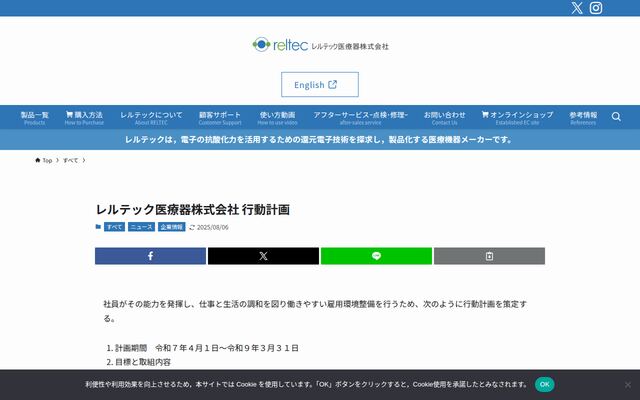Open お問い合わせ Contact Us menu

(444, 118)
